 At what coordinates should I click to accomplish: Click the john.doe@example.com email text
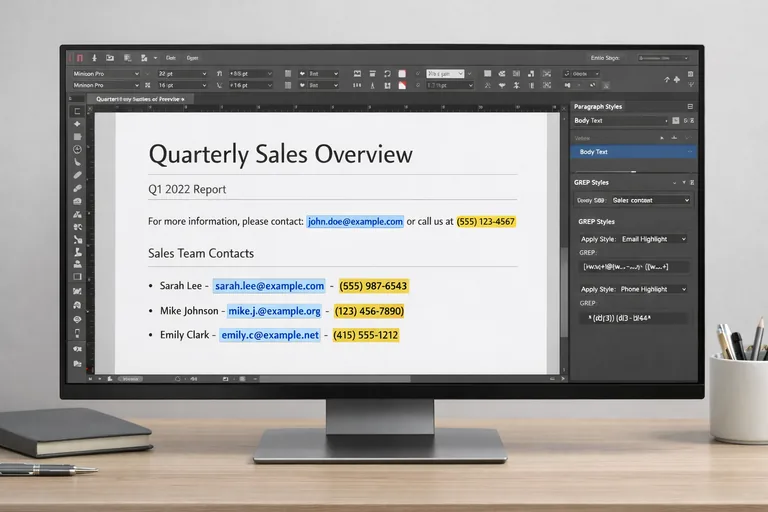[x=355, y=221]
